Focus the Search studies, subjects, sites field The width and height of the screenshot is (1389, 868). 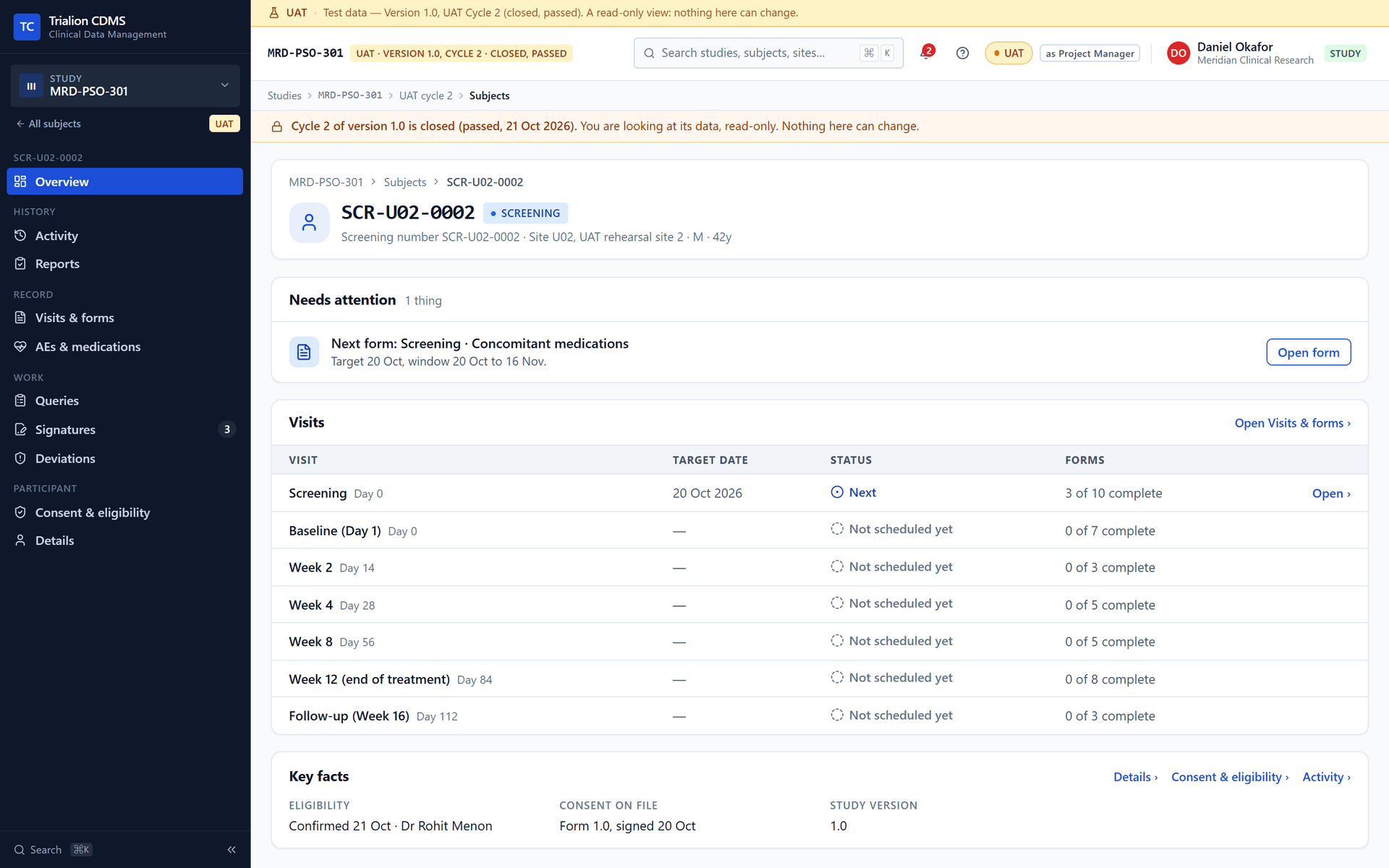(x=768, y=53)
